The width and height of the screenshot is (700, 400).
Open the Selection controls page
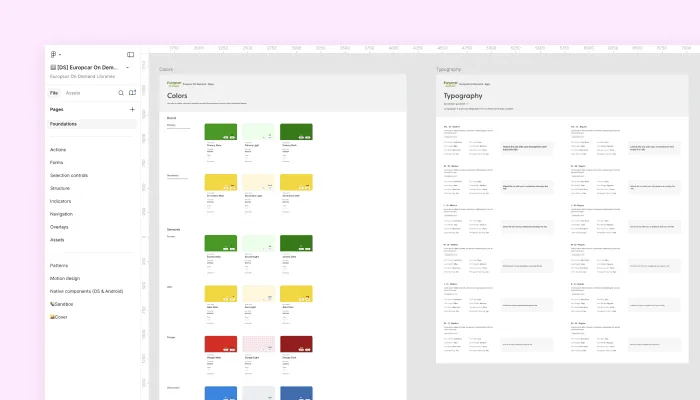tap(69, 175)
